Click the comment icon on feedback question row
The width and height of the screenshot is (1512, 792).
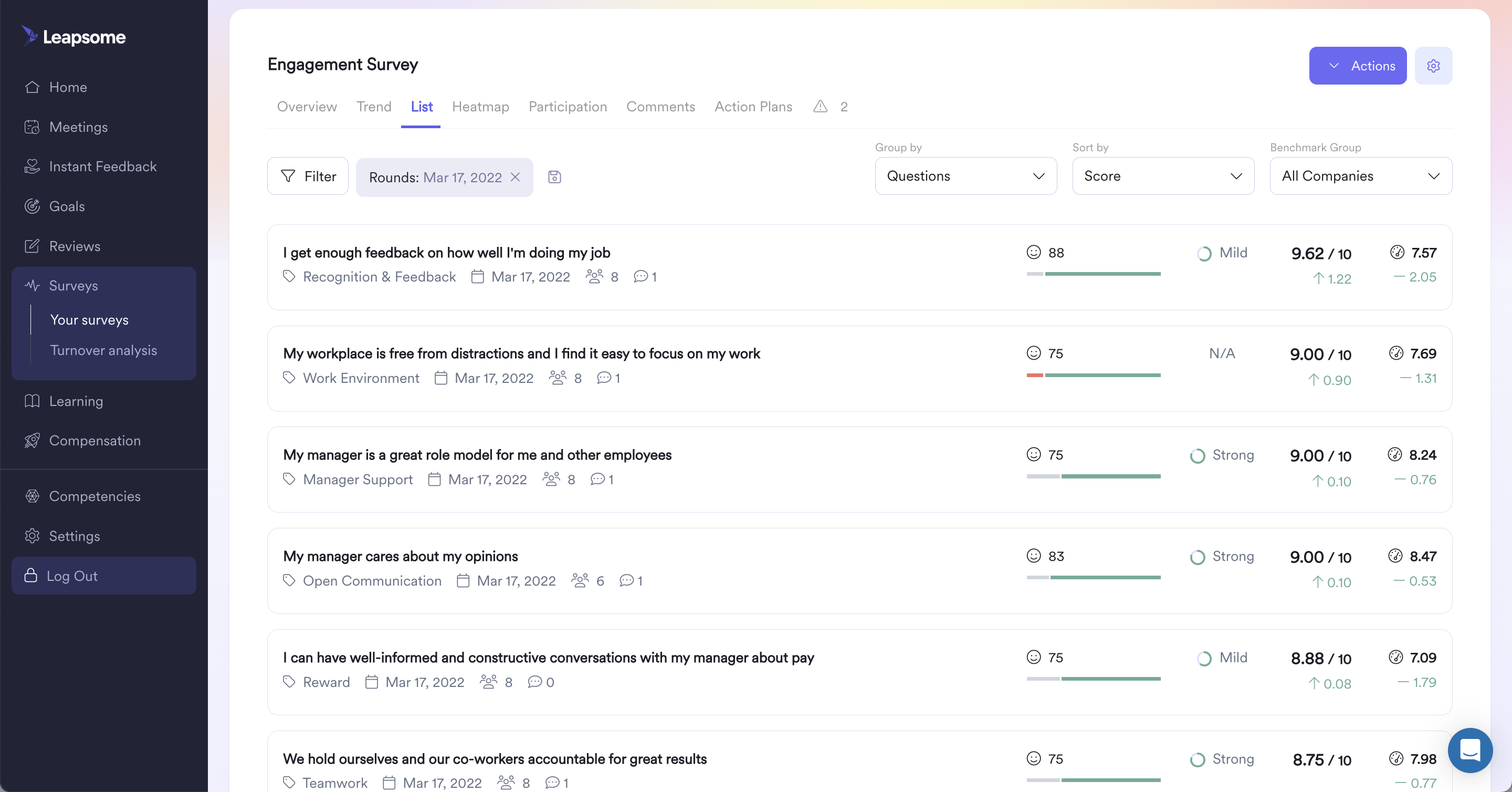click(x=640, y=277)
